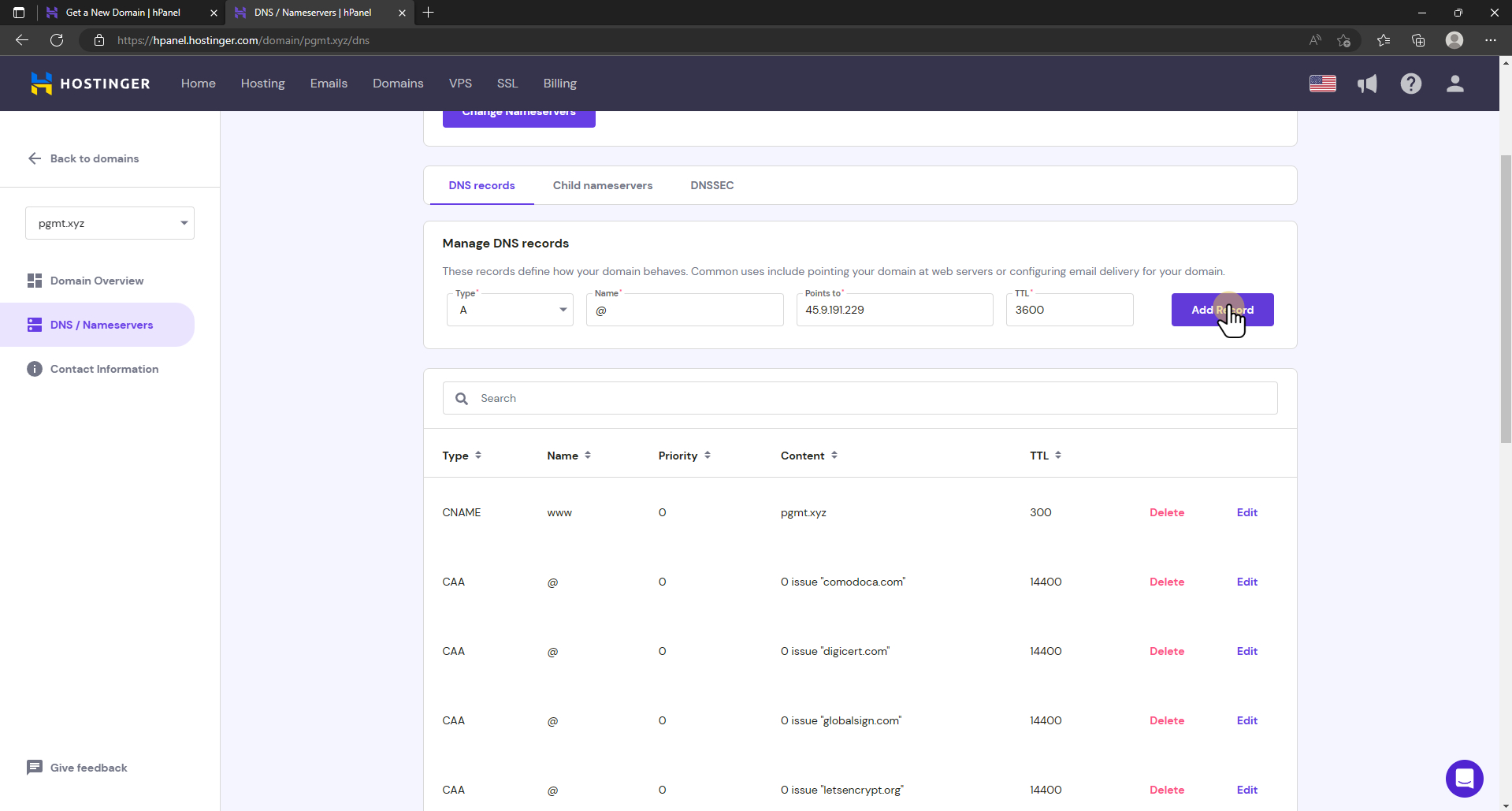Image resolution: width=1512 pixels, height=811 pixels.
Task: Go back to domains list
Action: click(x=84, y=158)
